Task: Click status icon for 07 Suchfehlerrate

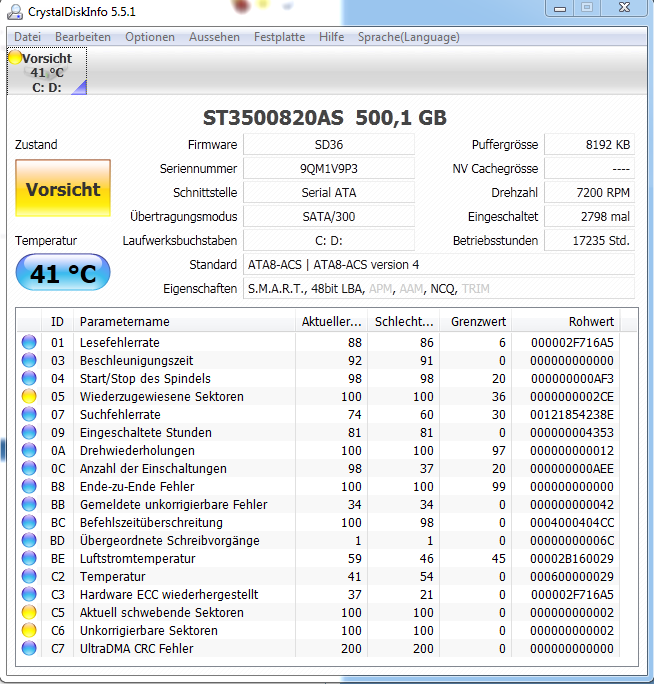Action: (29, 414)
